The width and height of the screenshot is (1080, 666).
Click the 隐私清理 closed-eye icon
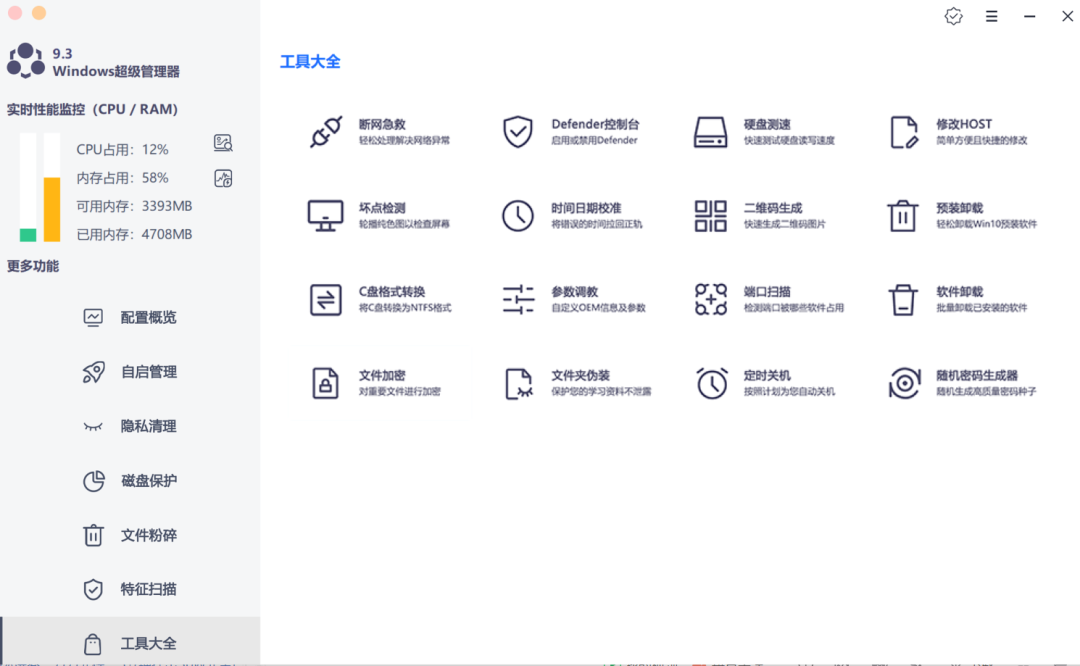[93, 426]
